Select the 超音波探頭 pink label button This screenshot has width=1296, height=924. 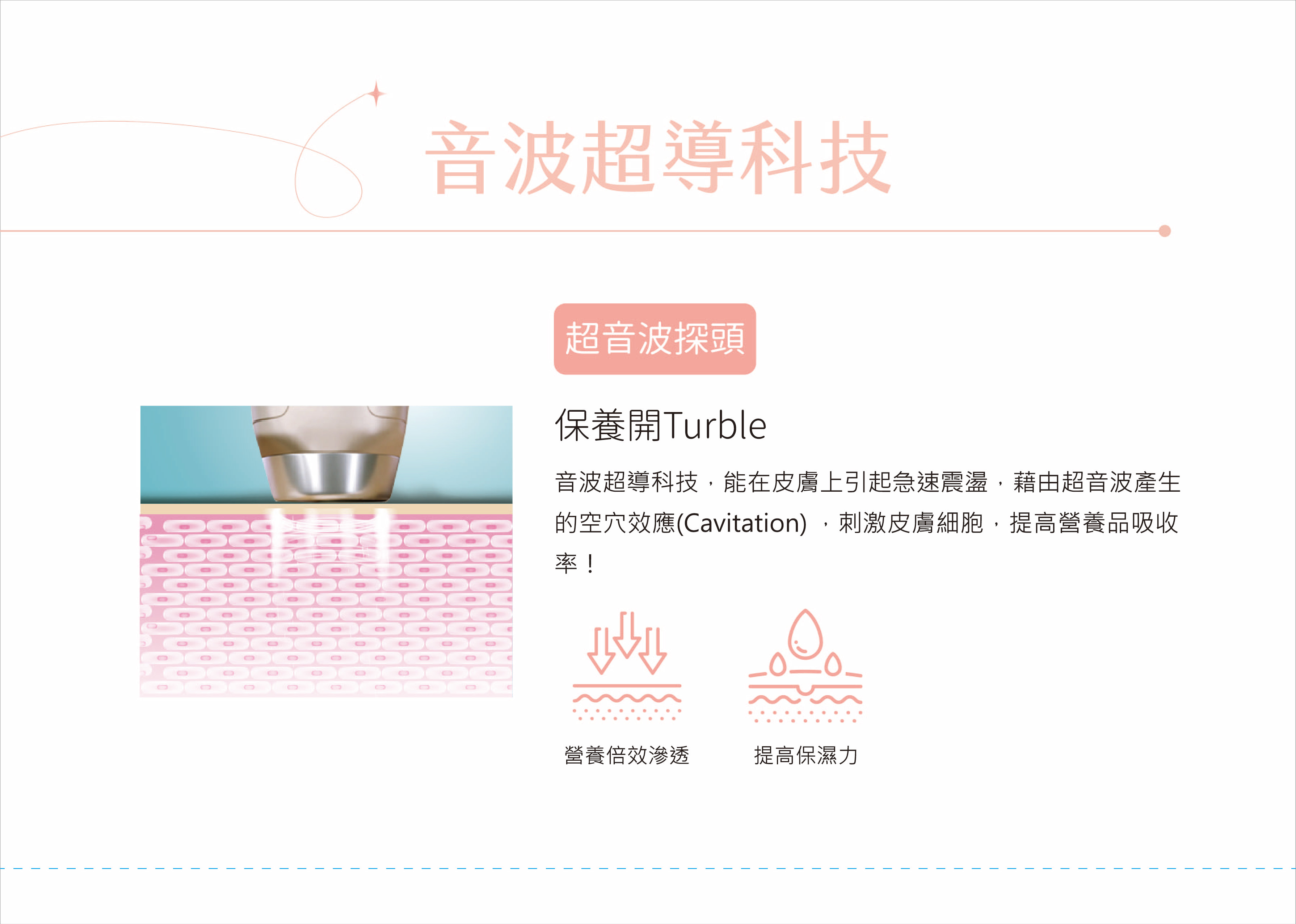click(x=655, y=339)
